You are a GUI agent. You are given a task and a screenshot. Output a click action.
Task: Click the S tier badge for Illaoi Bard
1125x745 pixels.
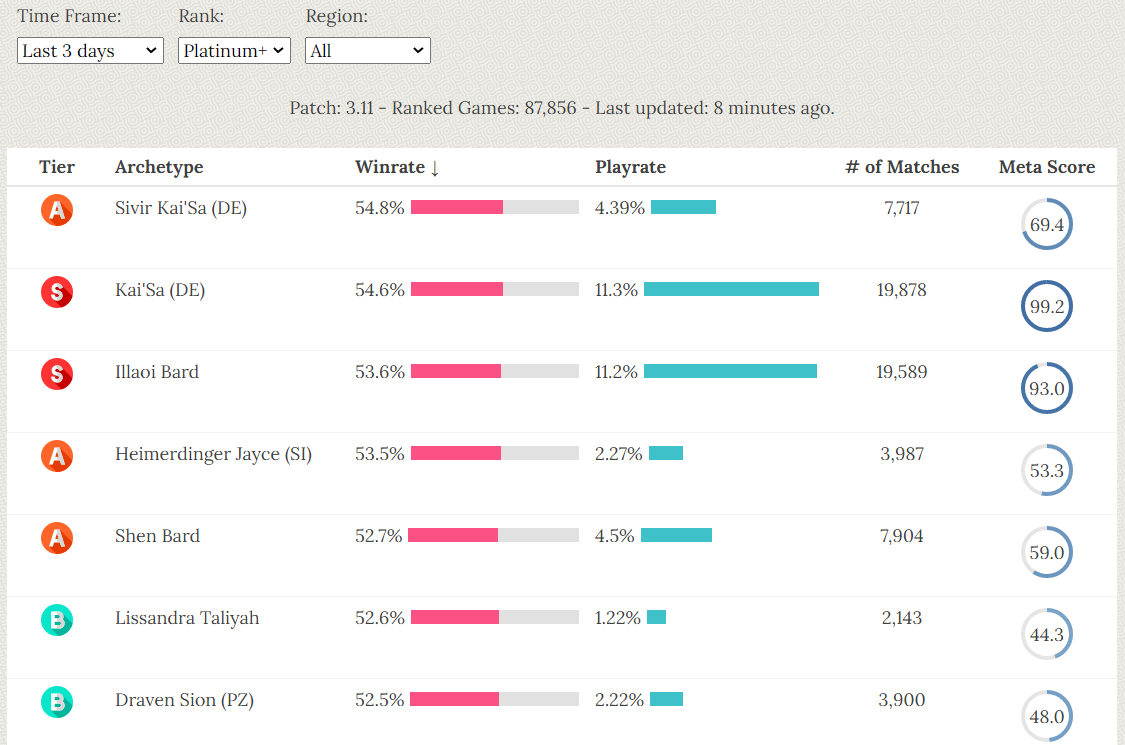point(57,374)
